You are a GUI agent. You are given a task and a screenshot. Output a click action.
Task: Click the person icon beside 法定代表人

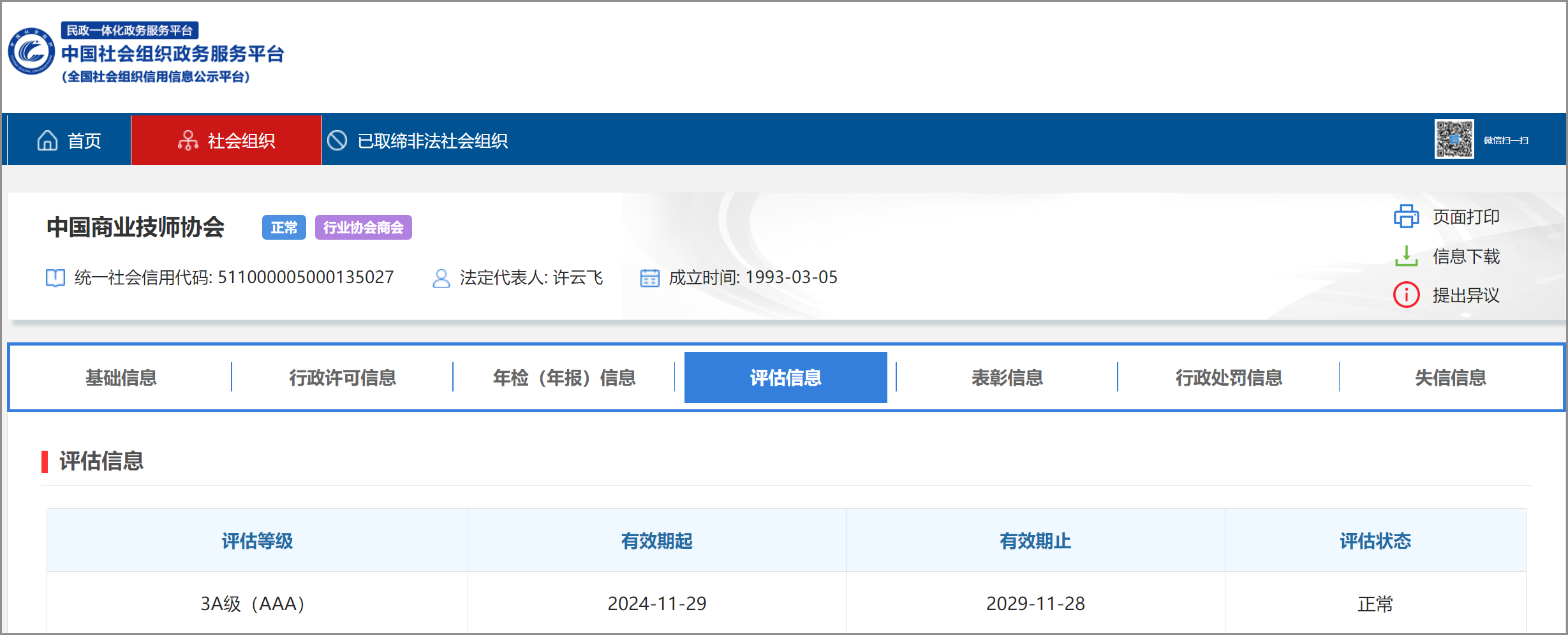click(440, 277)
